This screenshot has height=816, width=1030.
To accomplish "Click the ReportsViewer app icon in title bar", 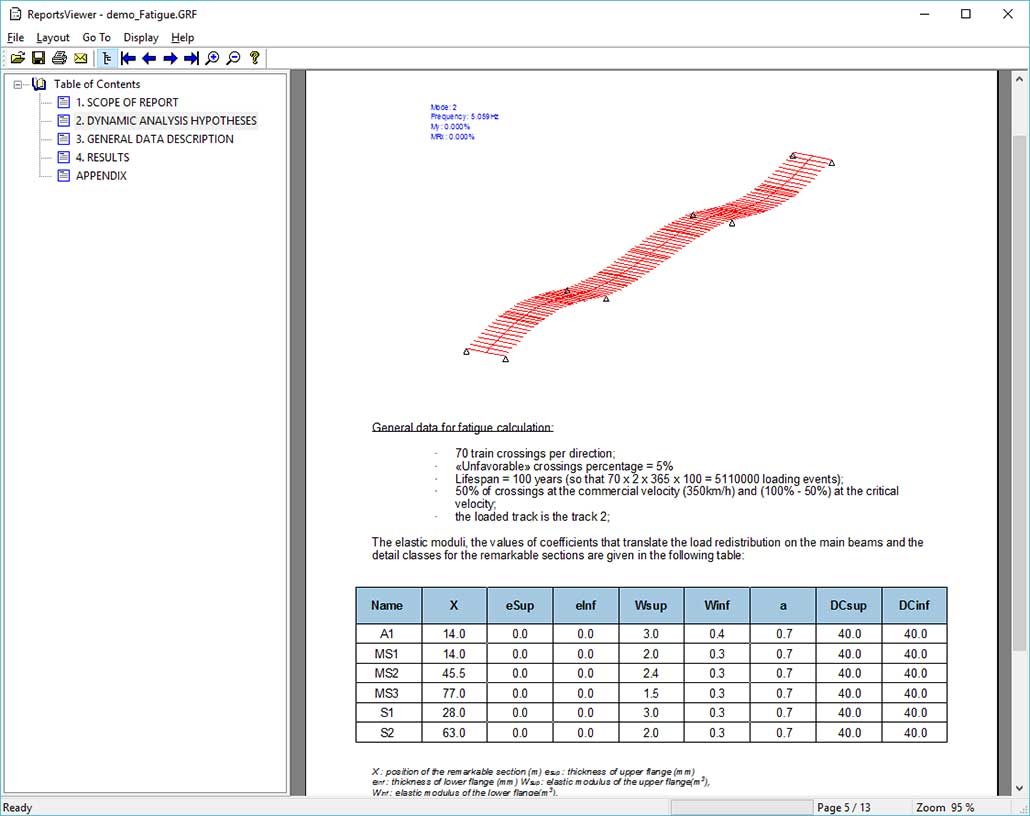I will point(15,14).
